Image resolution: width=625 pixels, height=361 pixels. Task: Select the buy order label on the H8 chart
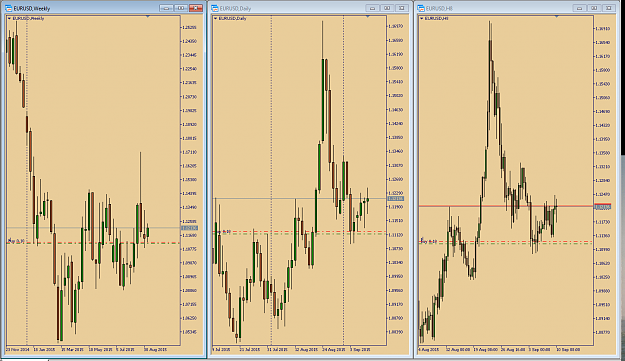pos(429,241)
